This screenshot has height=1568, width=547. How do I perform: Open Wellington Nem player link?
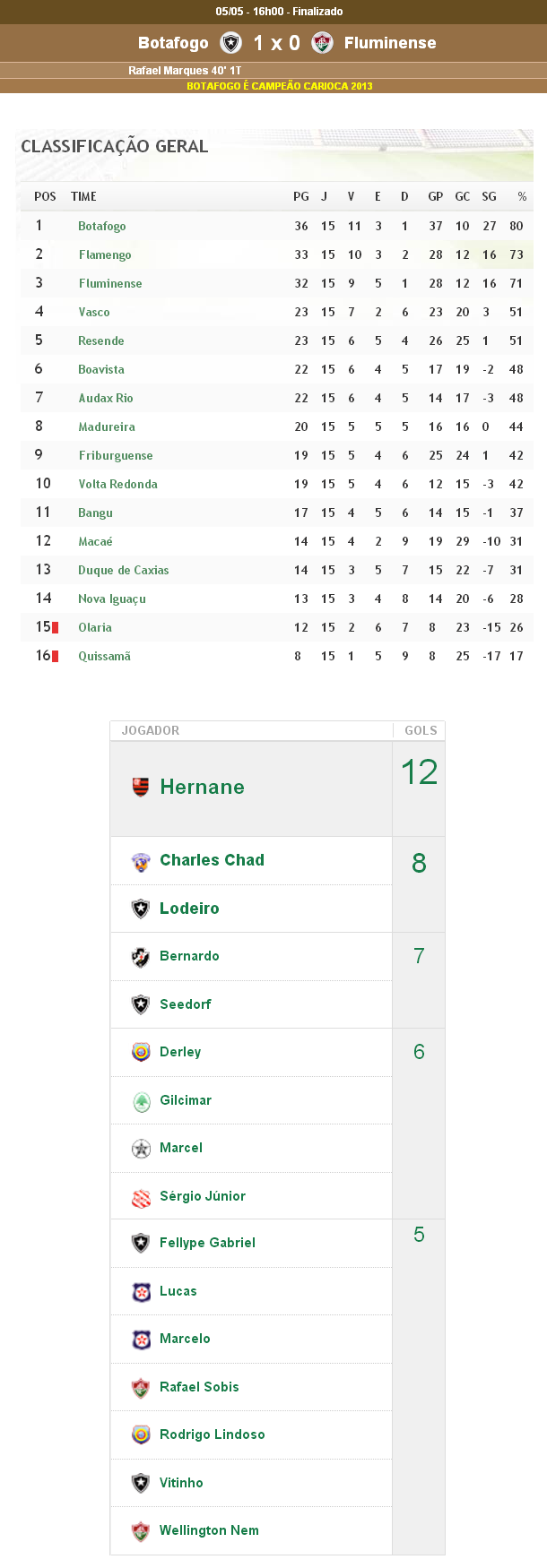click(x=209, y=1530)
